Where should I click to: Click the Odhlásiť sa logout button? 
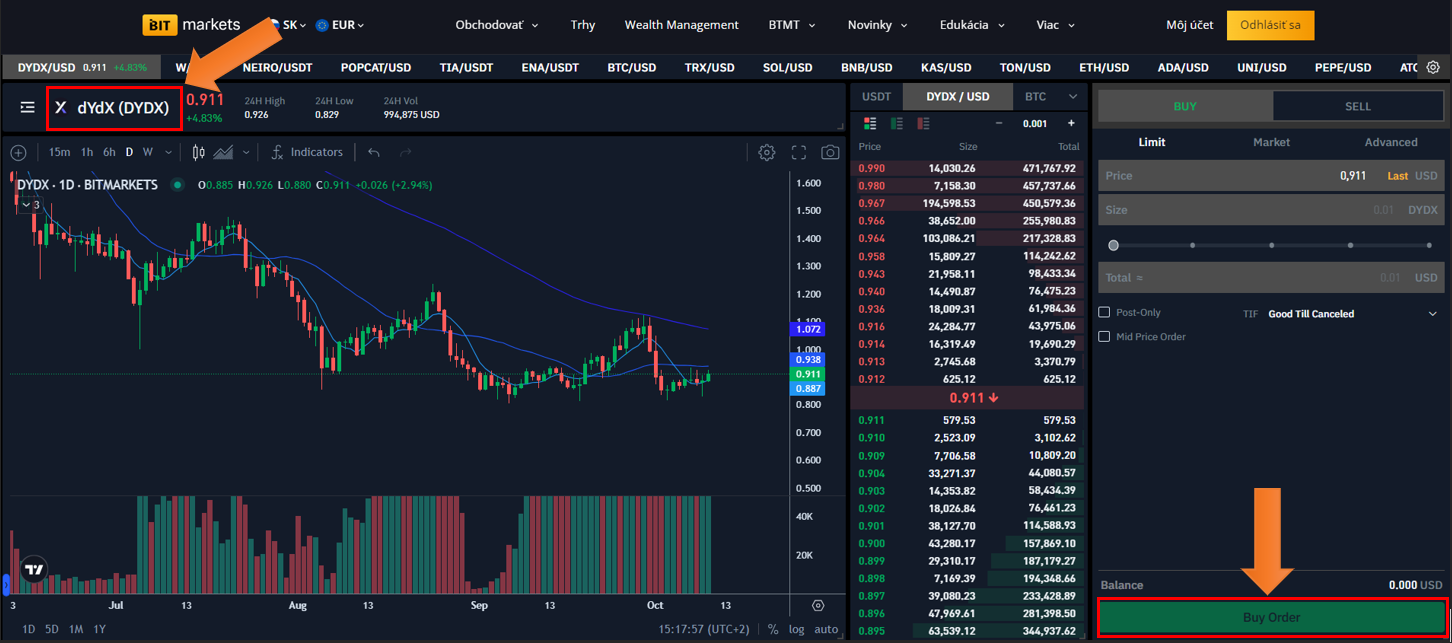pyautogui.click(x=1270, y=25)
